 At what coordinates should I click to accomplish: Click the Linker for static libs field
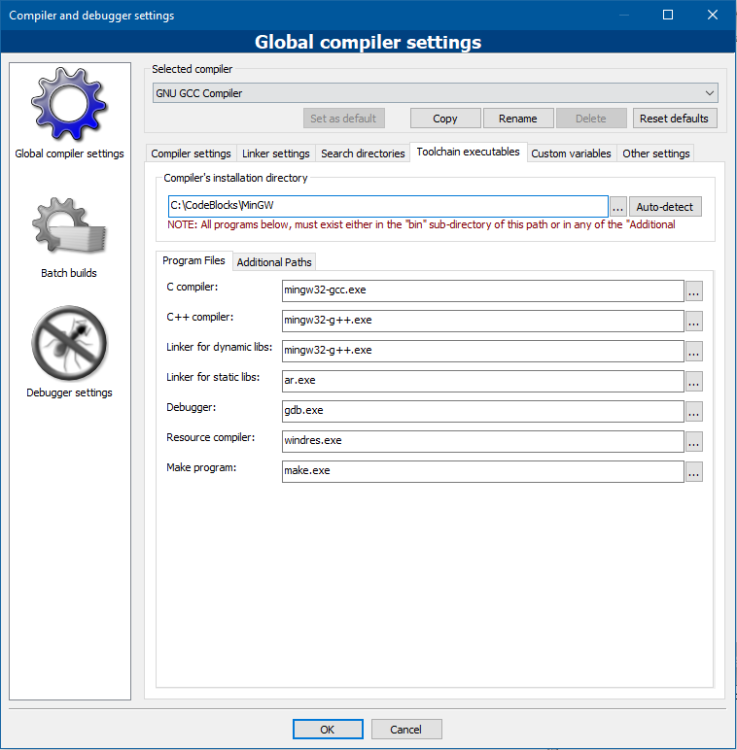[482, 381]
